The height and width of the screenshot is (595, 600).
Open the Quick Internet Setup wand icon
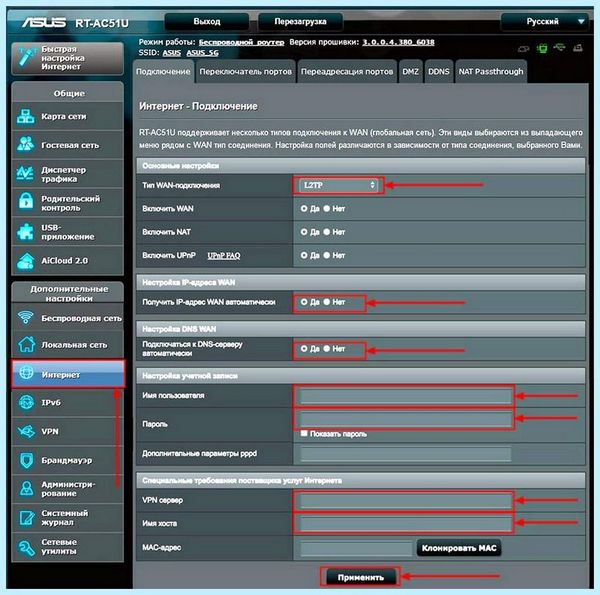(x=27, y=58)
